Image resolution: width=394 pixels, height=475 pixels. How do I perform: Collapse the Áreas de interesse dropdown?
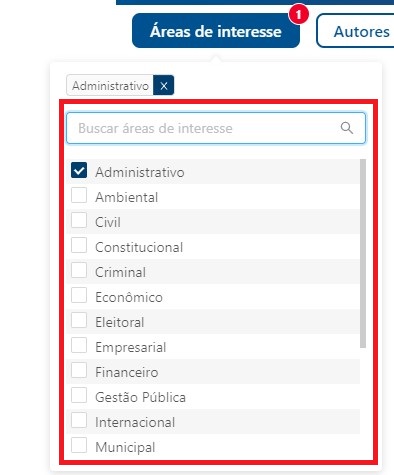tap(216, 31)
